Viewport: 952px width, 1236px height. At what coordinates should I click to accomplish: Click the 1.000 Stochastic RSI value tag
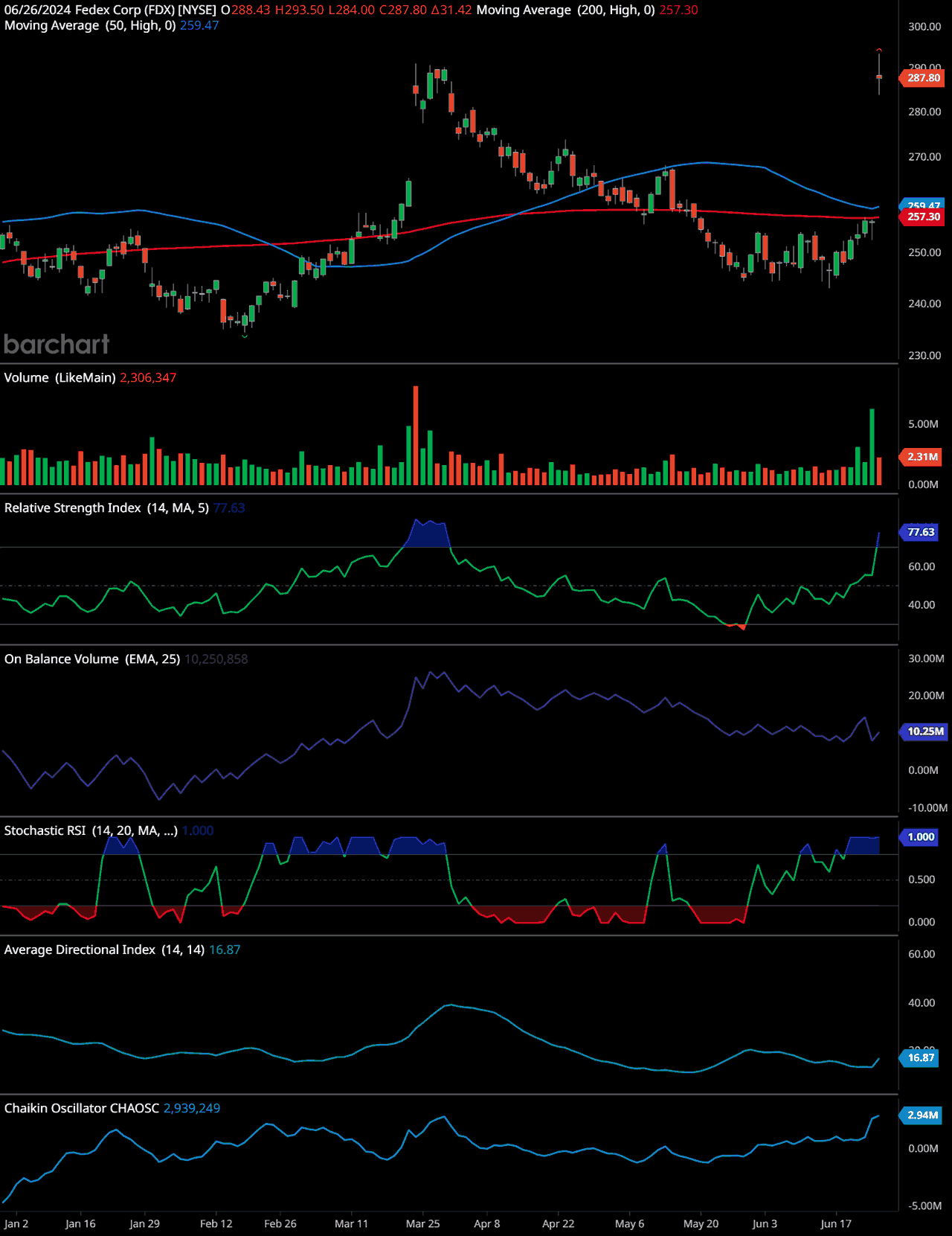click(x=920, y=837)
